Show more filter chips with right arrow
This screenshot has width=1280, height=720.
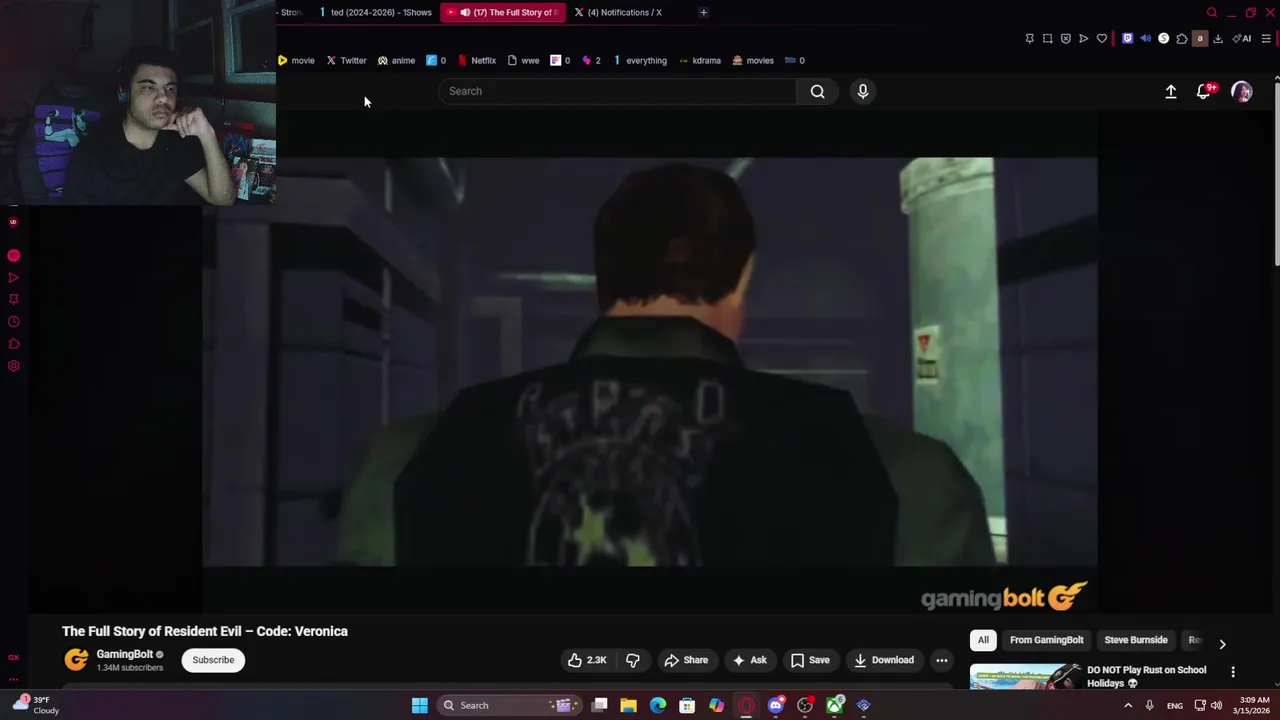pos(1222,643)
